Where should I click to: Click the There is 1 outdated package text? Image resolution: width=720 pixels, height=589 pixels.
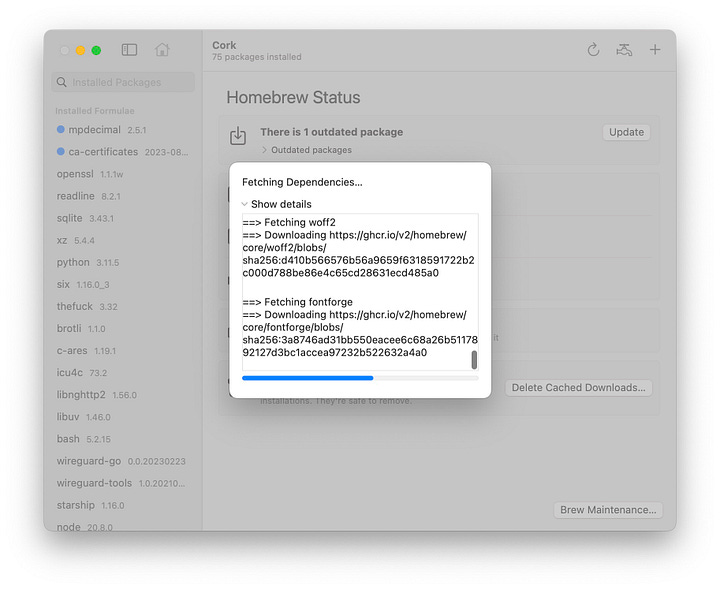[x=332, y=132]
